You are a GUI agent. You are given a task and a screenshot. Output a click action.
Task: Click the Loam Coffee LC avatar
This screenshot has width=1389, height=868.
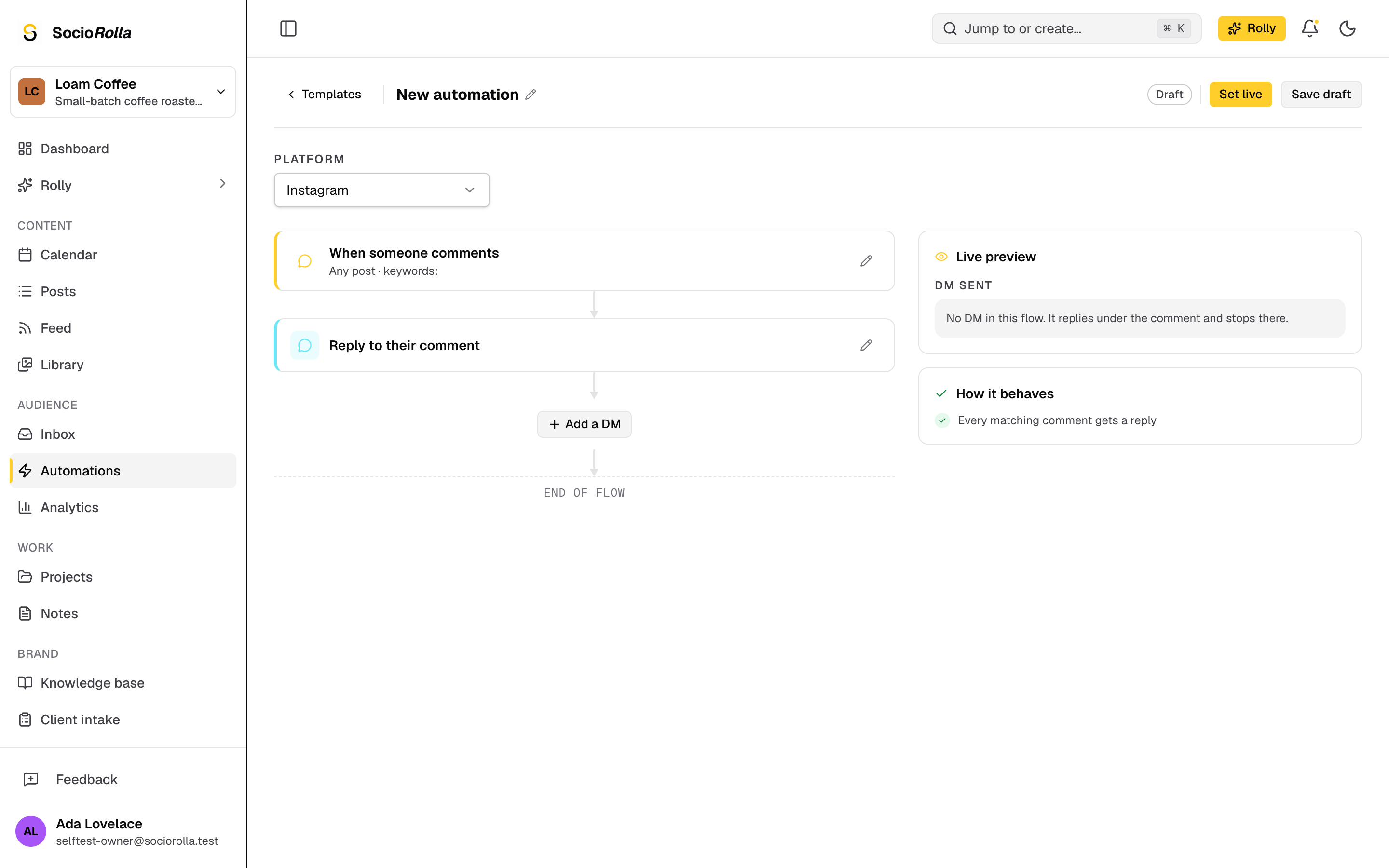31,92
